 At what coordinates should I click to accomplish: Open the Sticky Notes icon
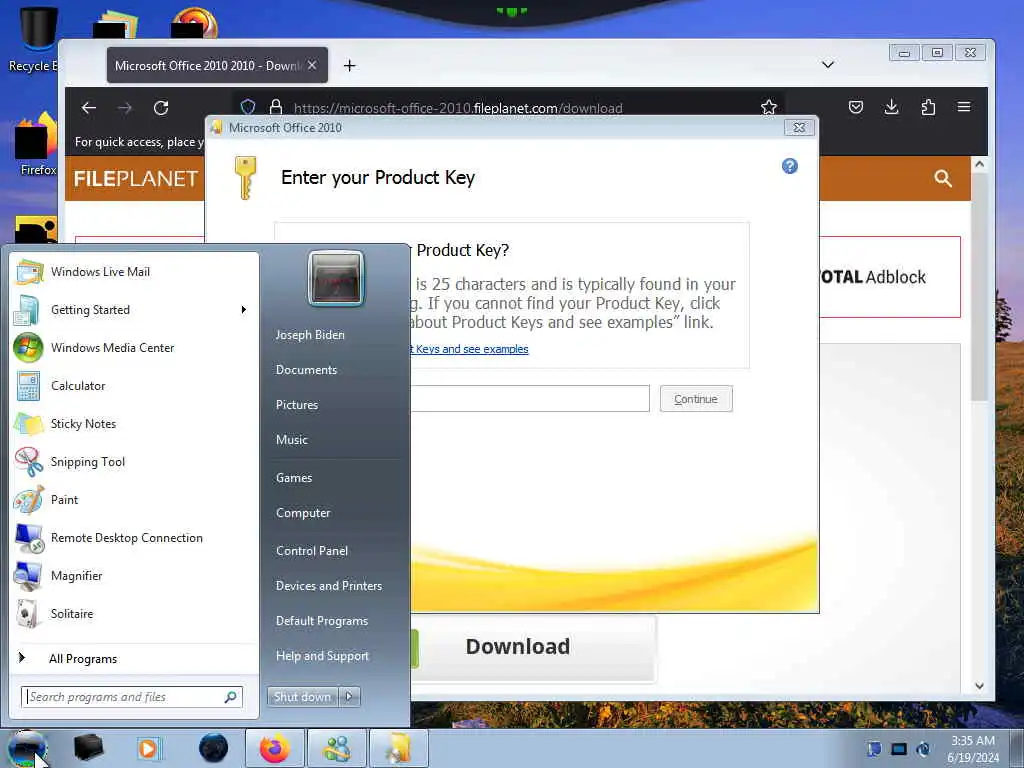point(28,424)
